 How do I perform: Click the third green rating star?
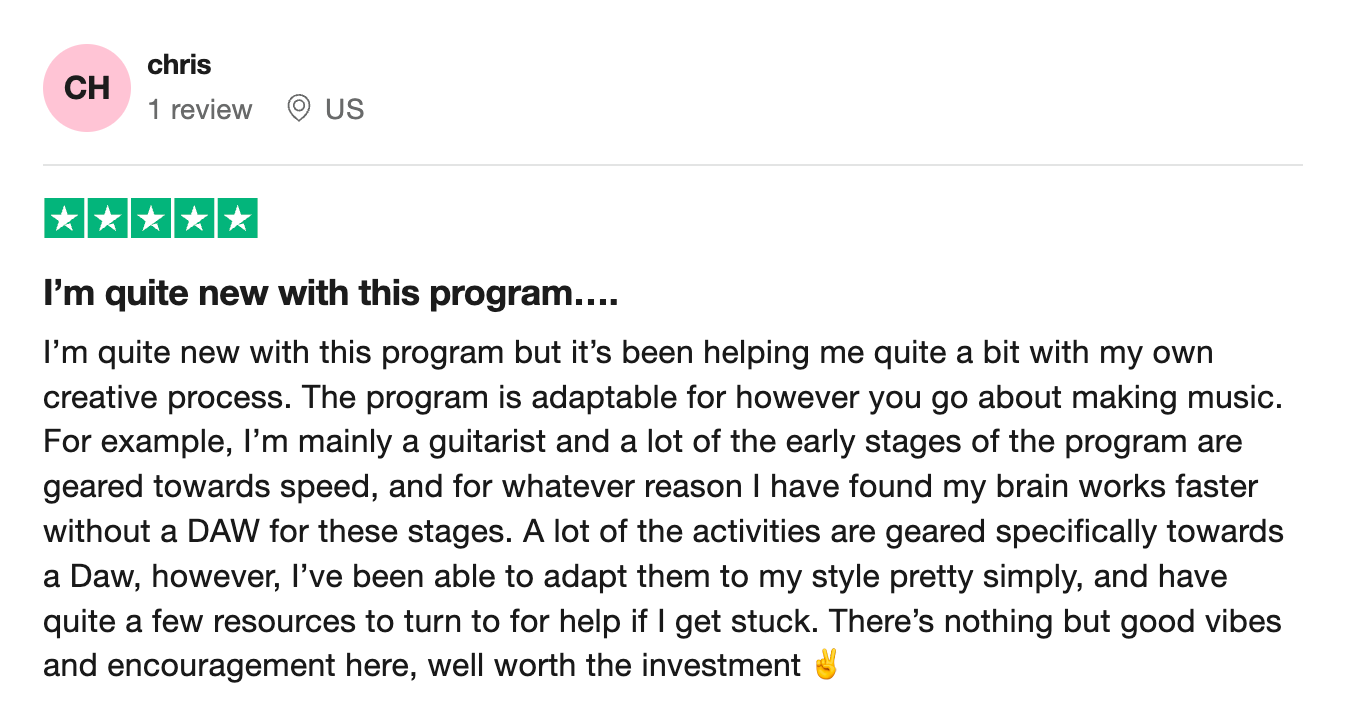pyautogui.click(x=151, y=219)
